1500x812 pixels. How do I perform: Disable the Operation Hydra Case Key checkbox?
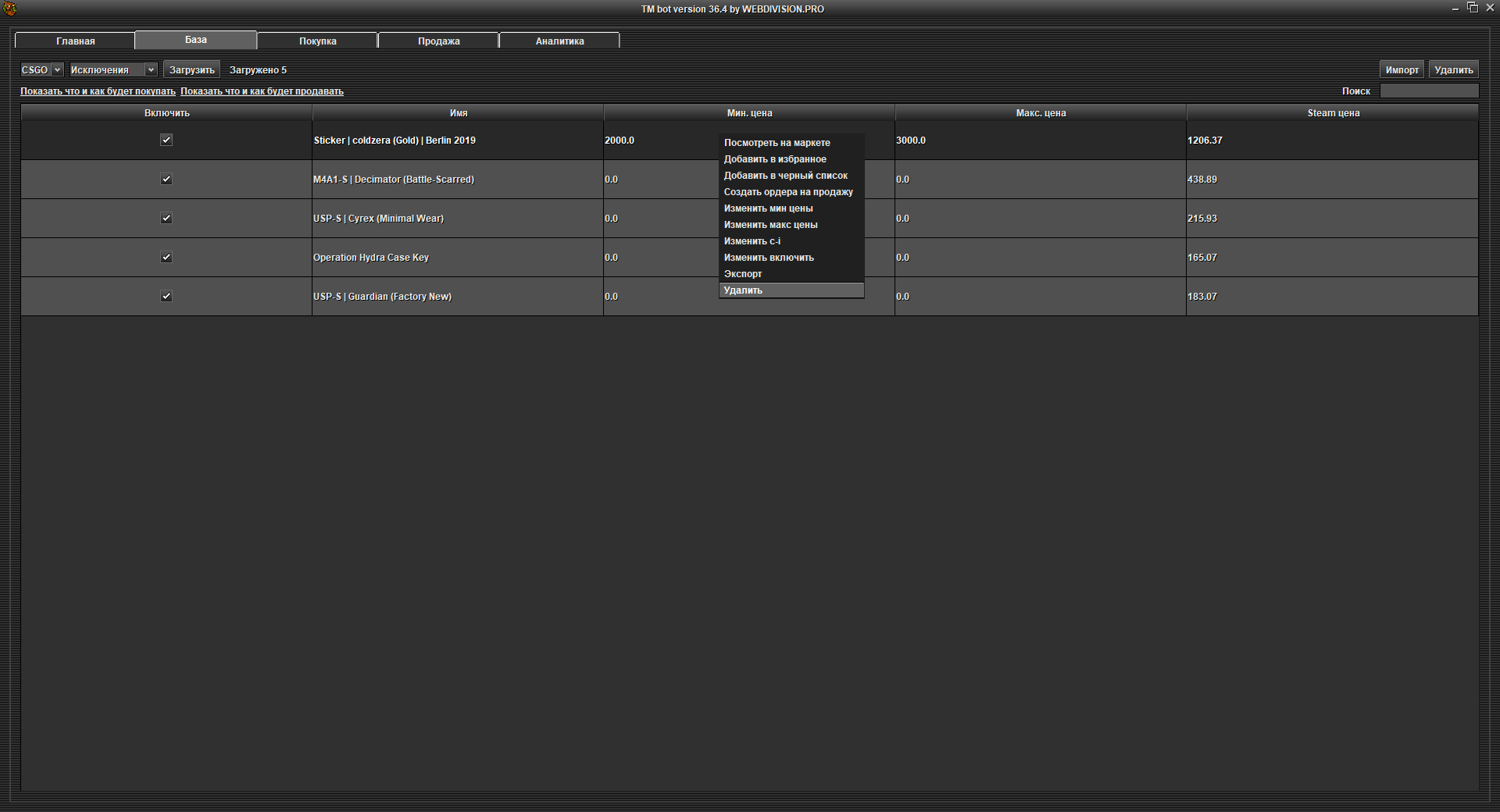[166, 257]
